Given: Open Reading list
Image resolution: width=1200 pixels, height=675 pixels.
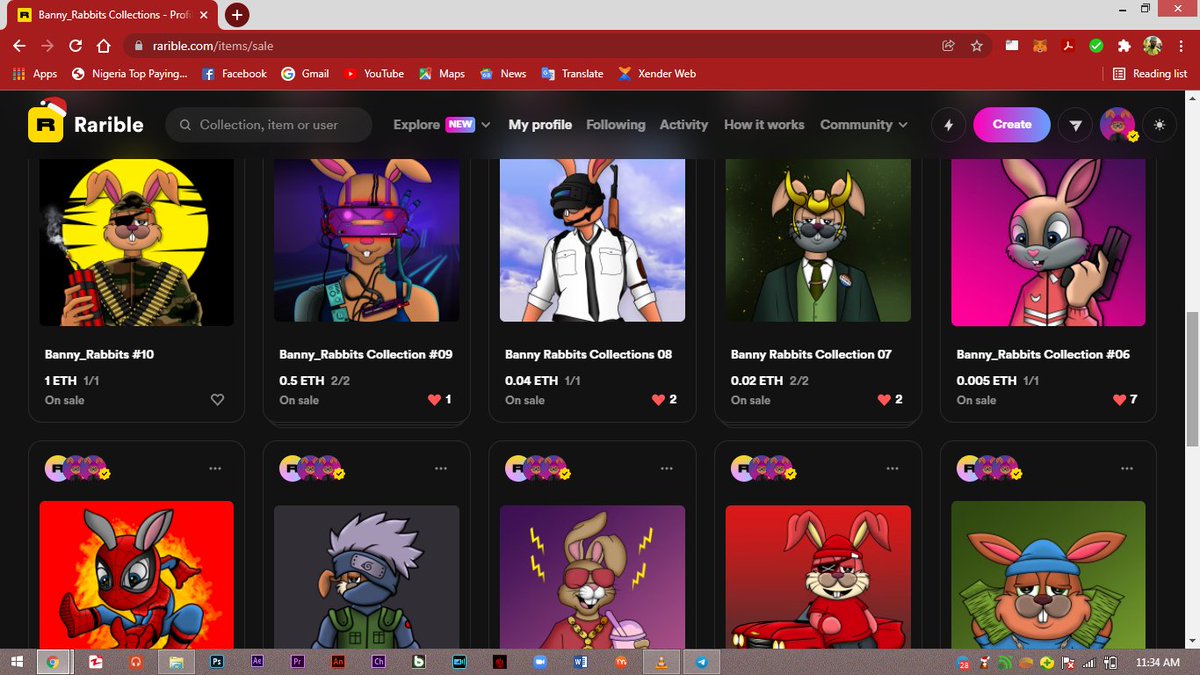Looking at the screenshot, I should [1150, 74].
